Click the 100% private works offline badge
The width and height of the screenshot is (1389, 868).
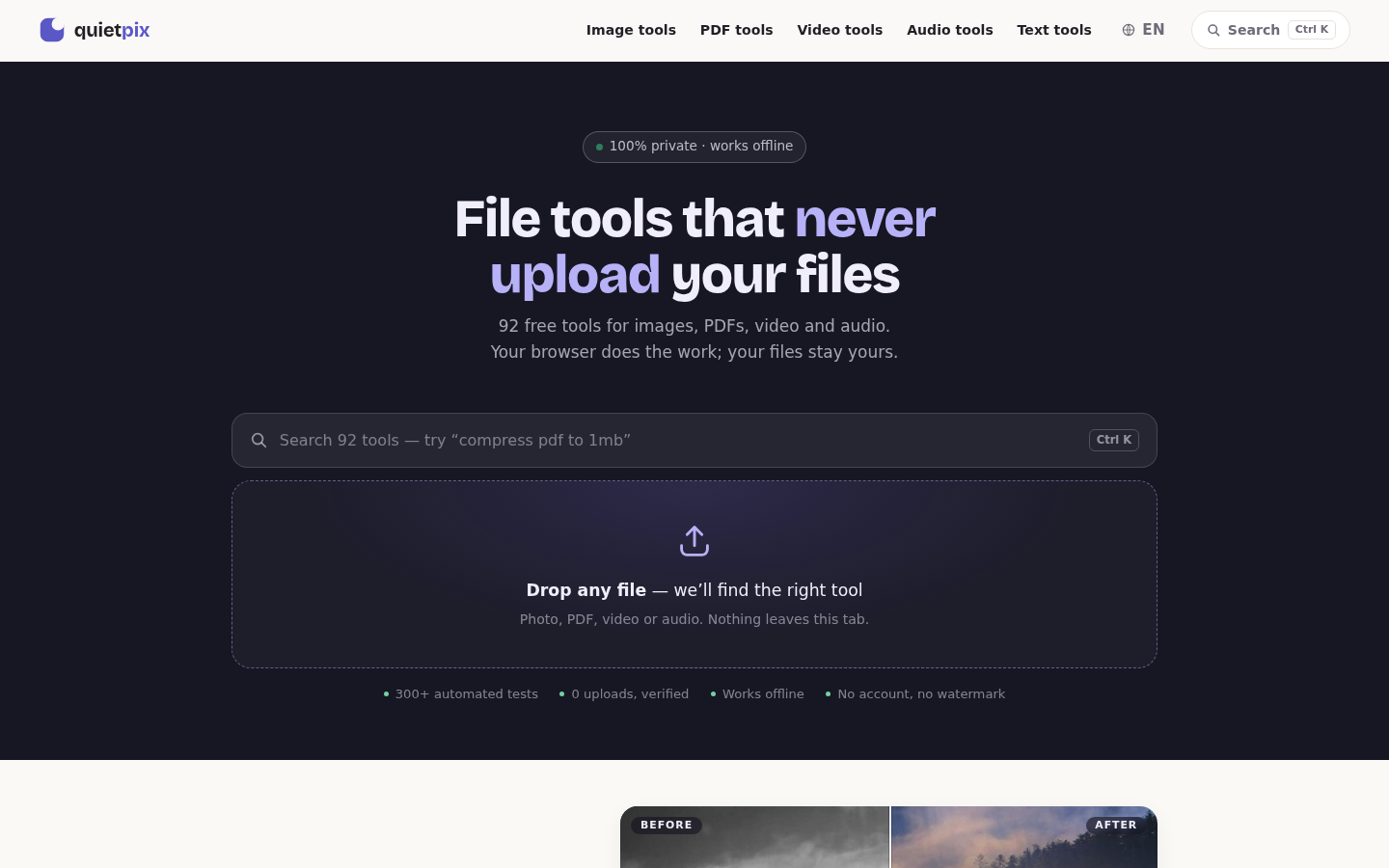694,147
